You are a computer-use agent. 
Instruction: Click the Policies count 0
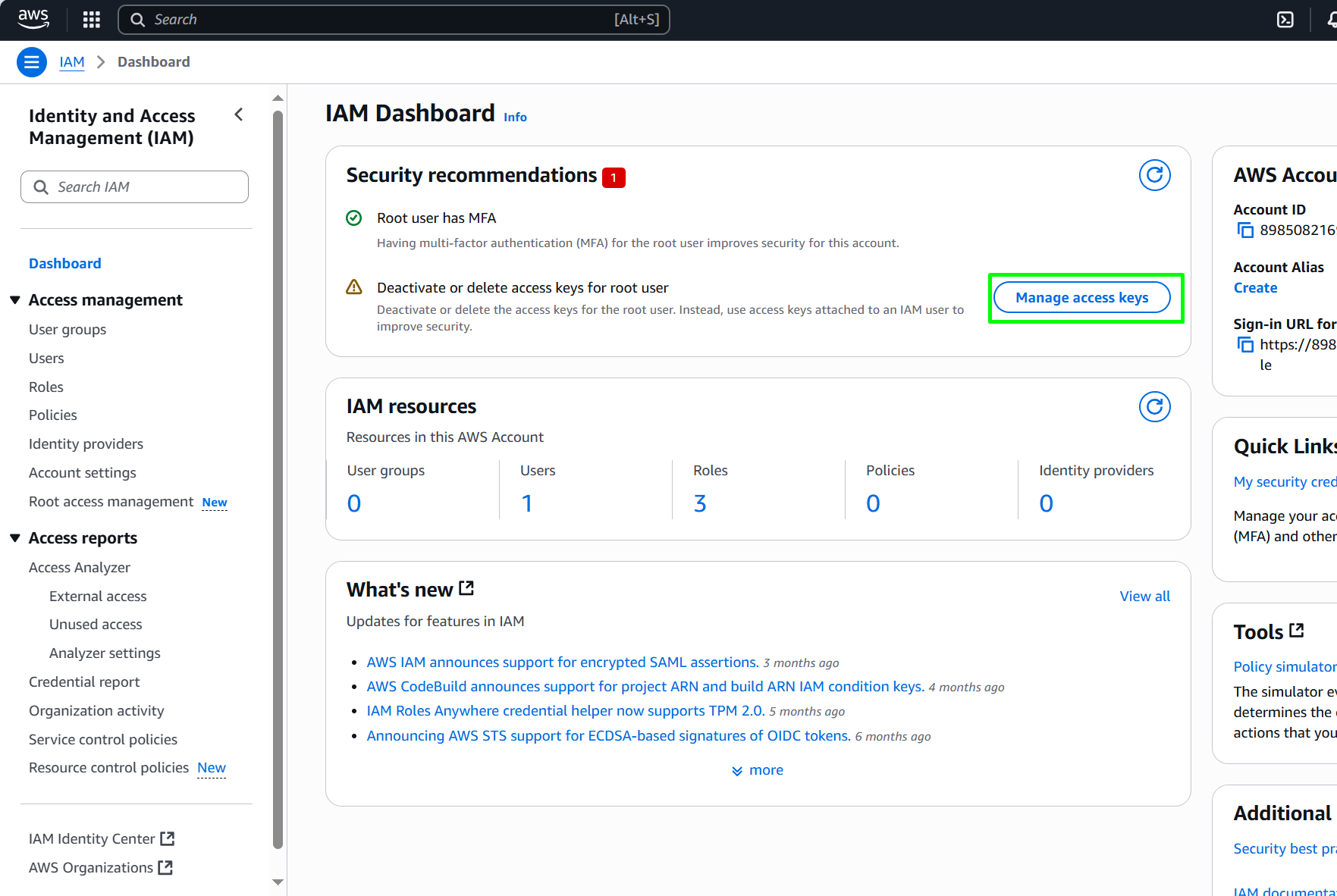[873, 504]
